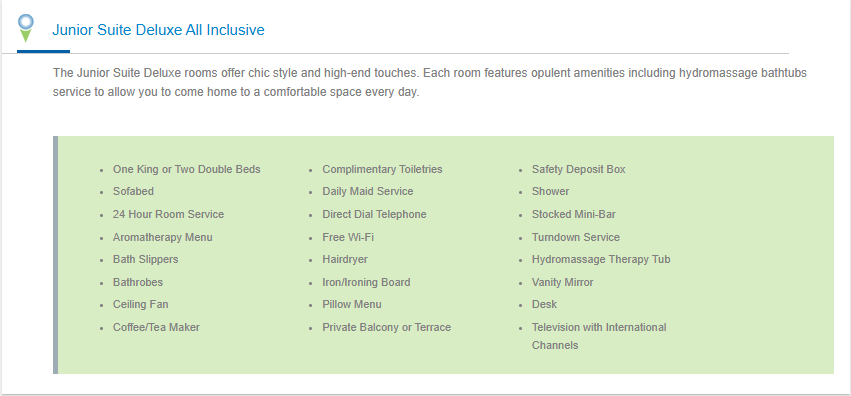This screenshot has height=396, width=851.
Task: Click the Ceiling Fan amenity
Action: pyautogui.click(x=141, y=304)
